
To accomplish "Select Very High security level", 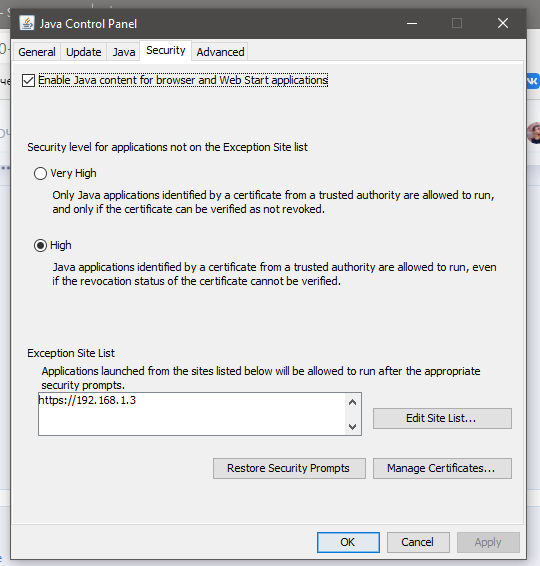I will [x=40, y=173].
